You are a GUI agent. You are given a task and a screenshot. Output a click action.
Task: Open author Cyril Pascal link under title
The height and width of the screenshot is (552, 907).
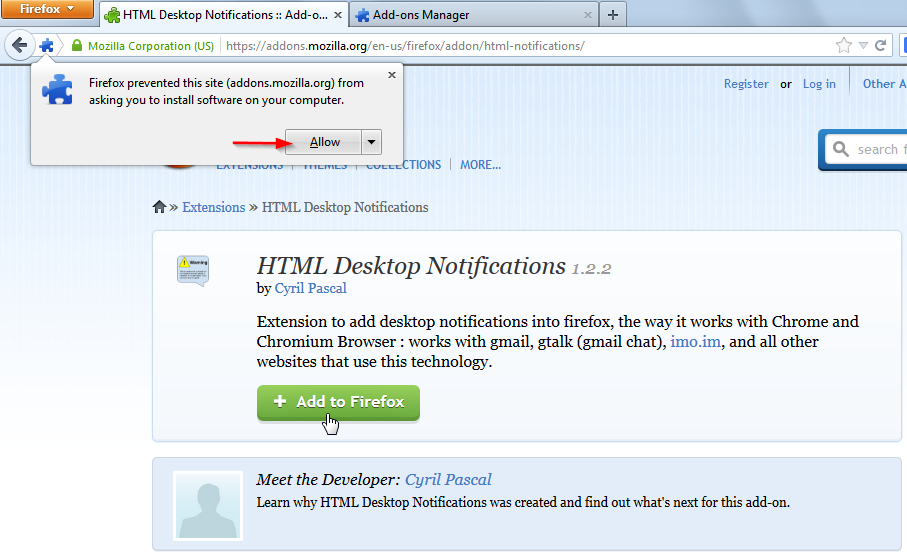click(x=310, y=288)
